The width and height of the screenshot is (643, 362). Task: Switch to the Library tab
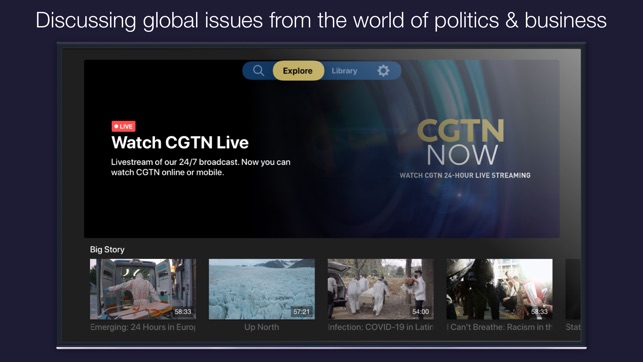(x=344, y=71)
